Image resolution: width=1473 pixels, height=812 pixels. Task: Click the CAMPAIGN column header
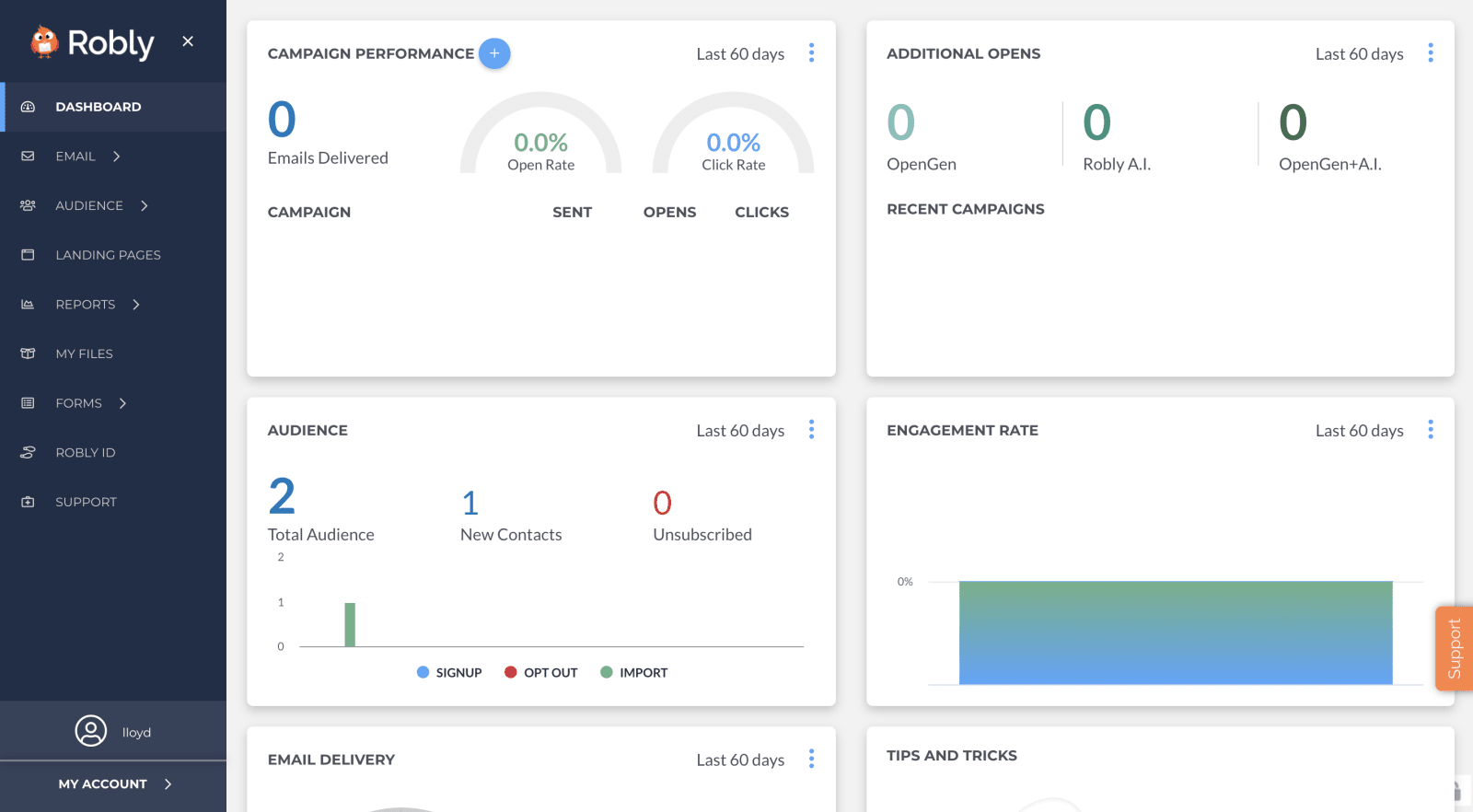click(x=309, y=213)
